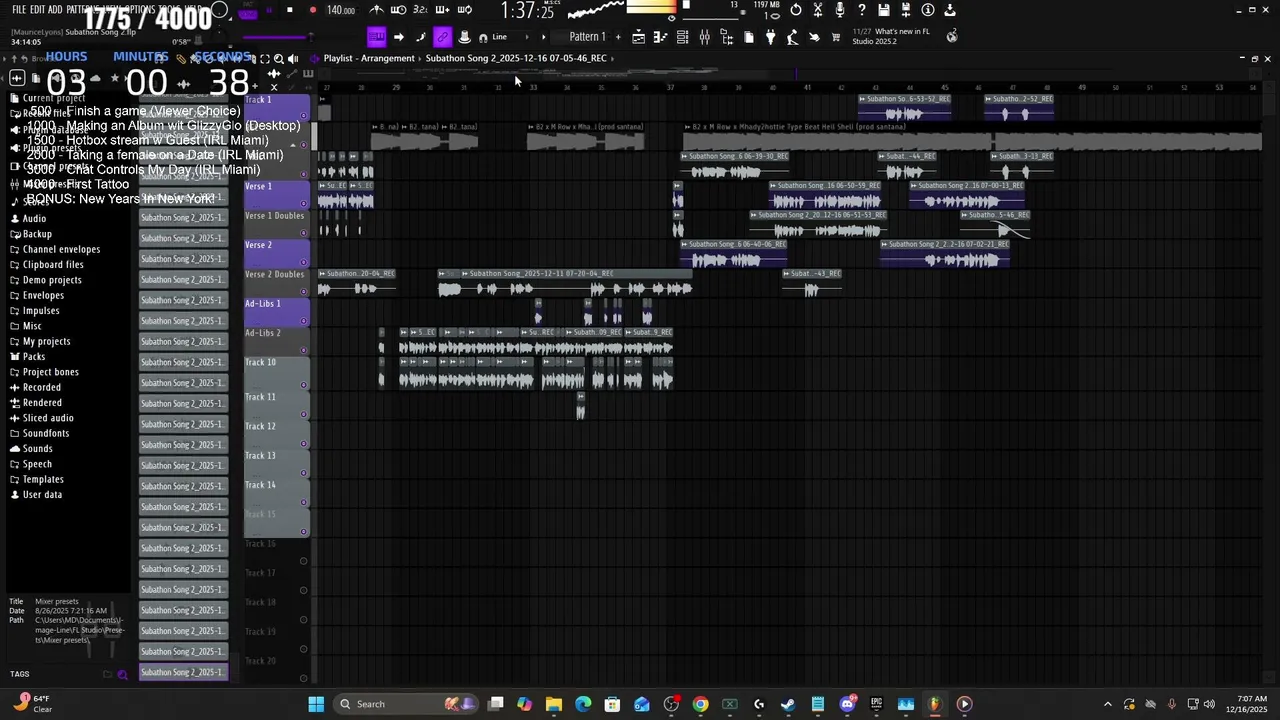Open the FILE menu

coord(19,10)
